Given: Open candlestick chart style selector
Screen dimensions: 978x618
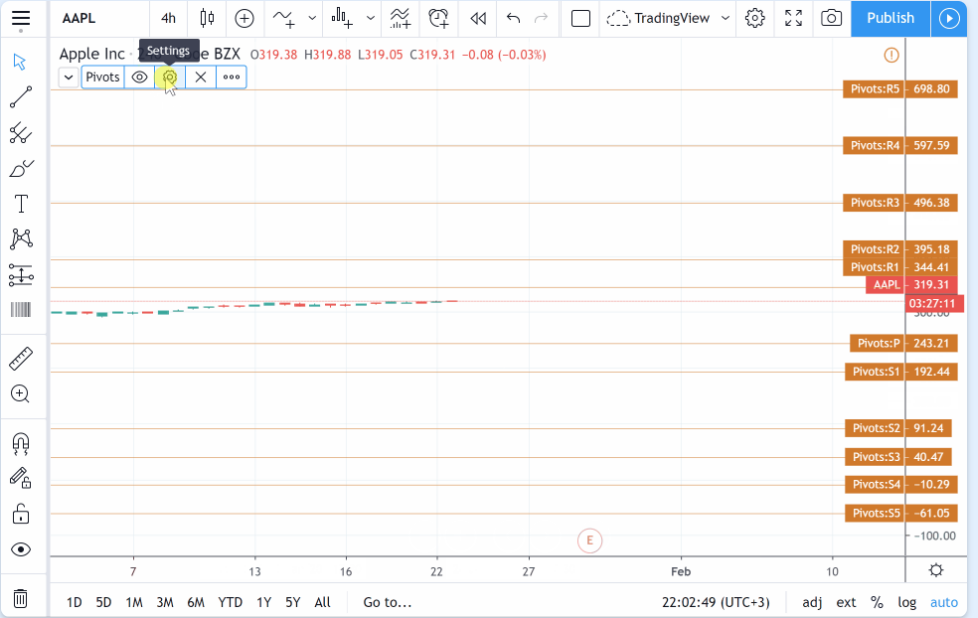Looking at the screenshot, I should tap(207, 18).
